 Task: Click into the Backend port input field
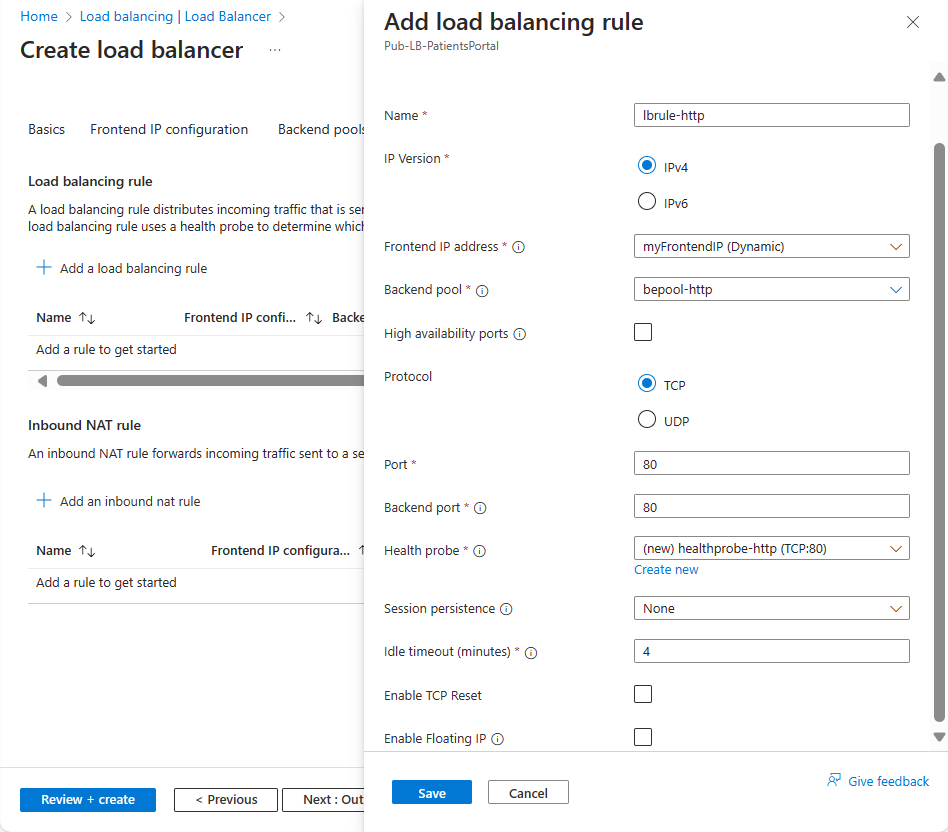click(x=771, y=506)
